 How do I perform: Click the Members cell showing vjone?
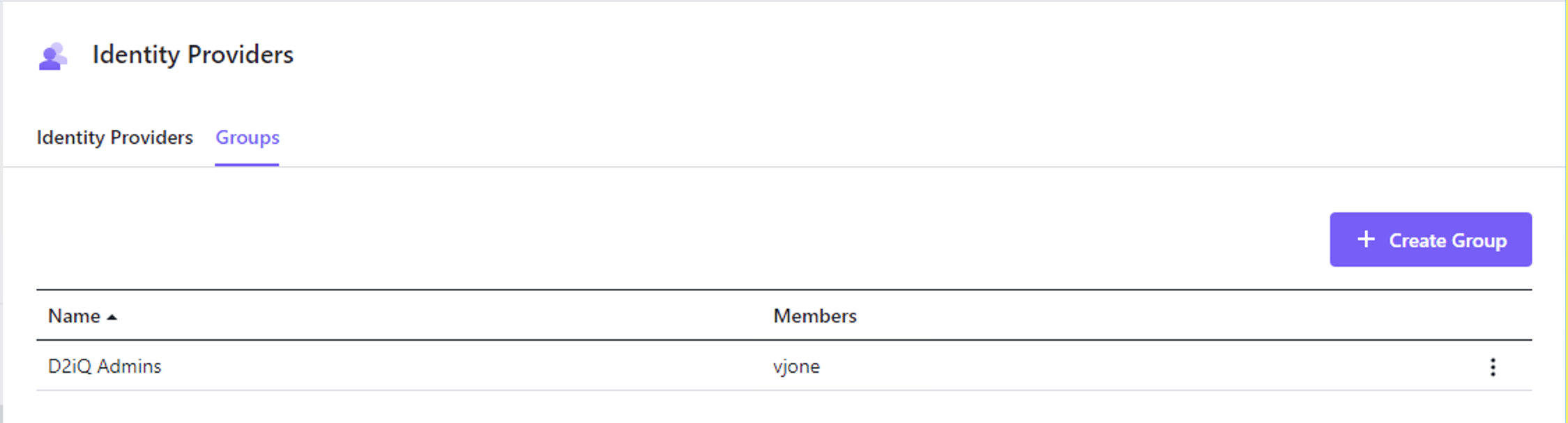796,367
